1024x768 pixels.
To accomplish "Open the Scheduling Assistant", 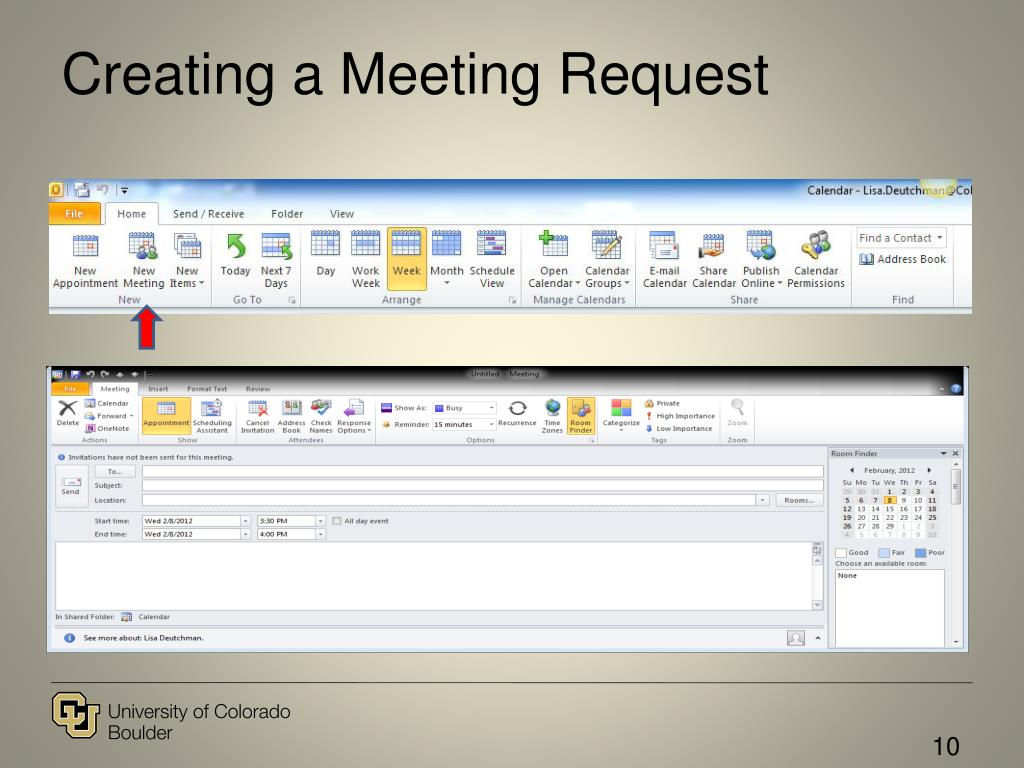I will tap(212, 417).
